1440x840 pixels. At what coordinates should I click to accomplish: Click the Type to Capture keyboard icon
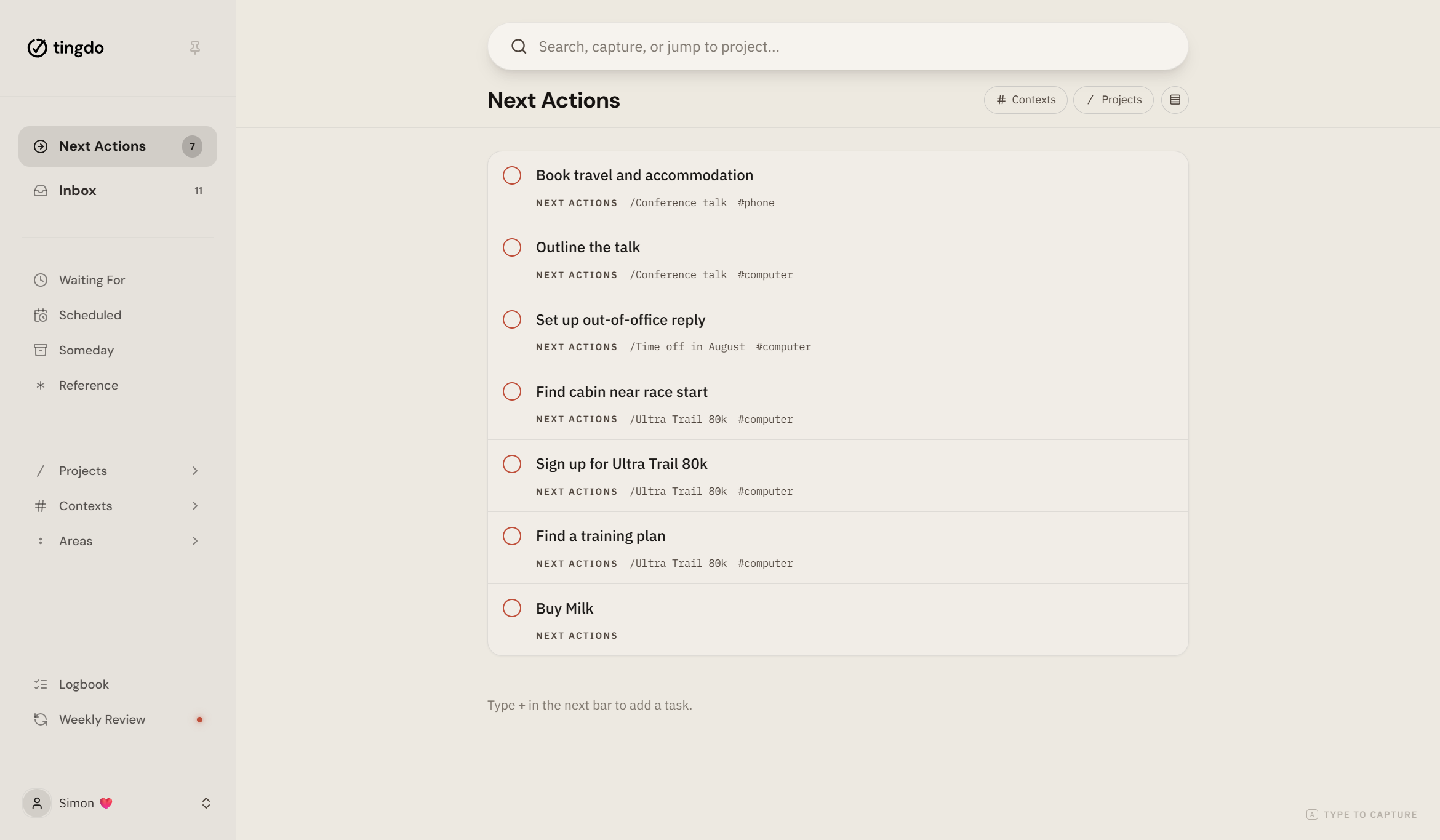tap(1312, 814)
